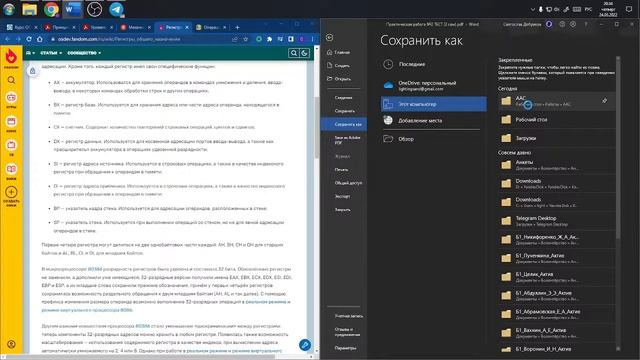Click Обзор to browse folders
Image resolution: width=640 pixels, height=360 pixels.
(x=433, y=139)
